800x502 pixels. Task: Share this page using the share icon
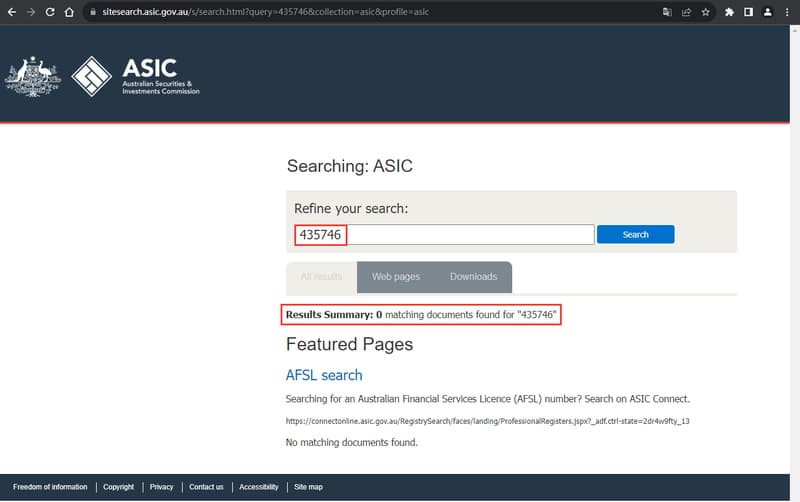coord(686,12)
